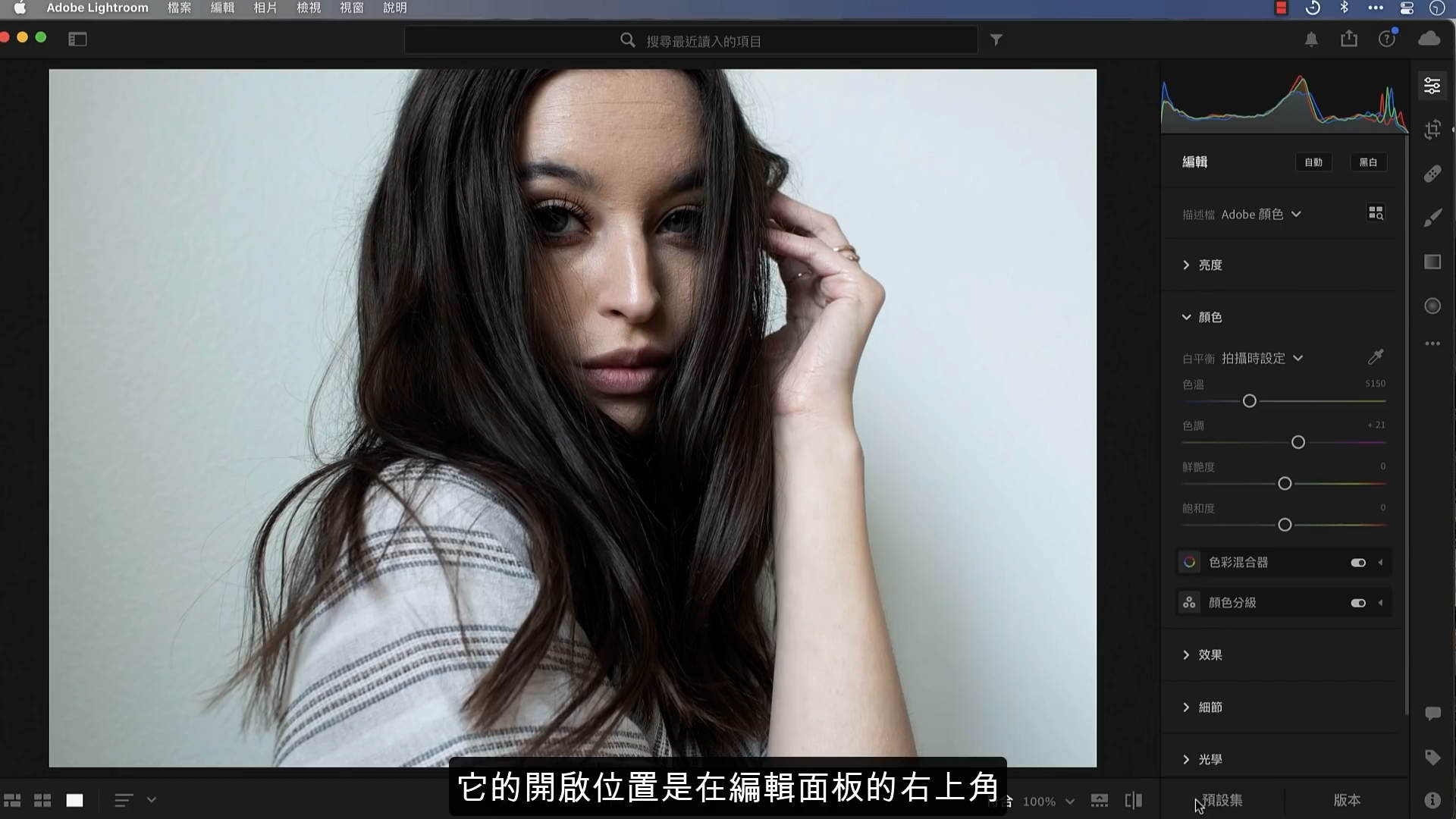Open the 白平衡 dropdown menu

pos(1262,357)
